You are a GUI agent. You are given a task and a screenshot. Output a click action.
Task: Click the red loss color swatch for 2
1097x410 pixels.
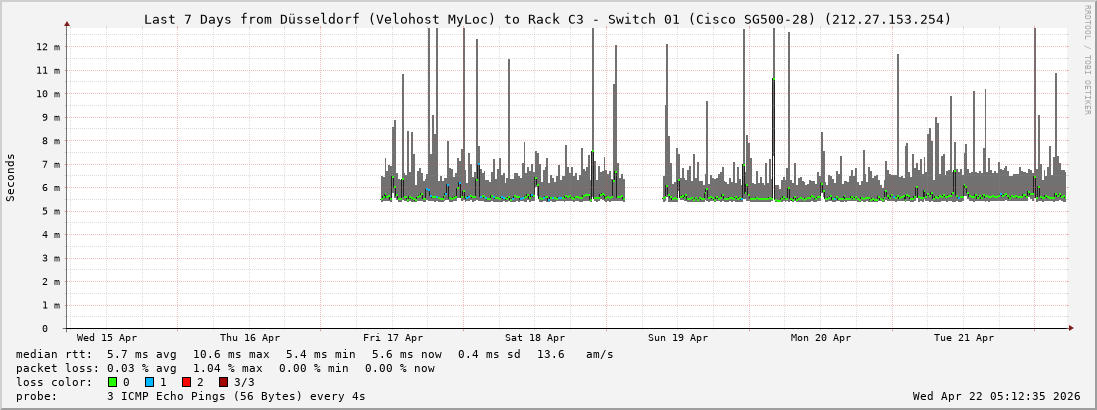coord(186,382)
